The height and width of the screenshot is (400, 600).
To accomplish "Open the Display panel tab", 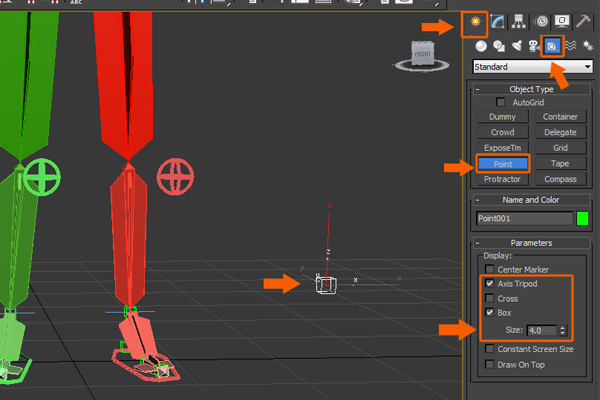I will coord(562,21).
